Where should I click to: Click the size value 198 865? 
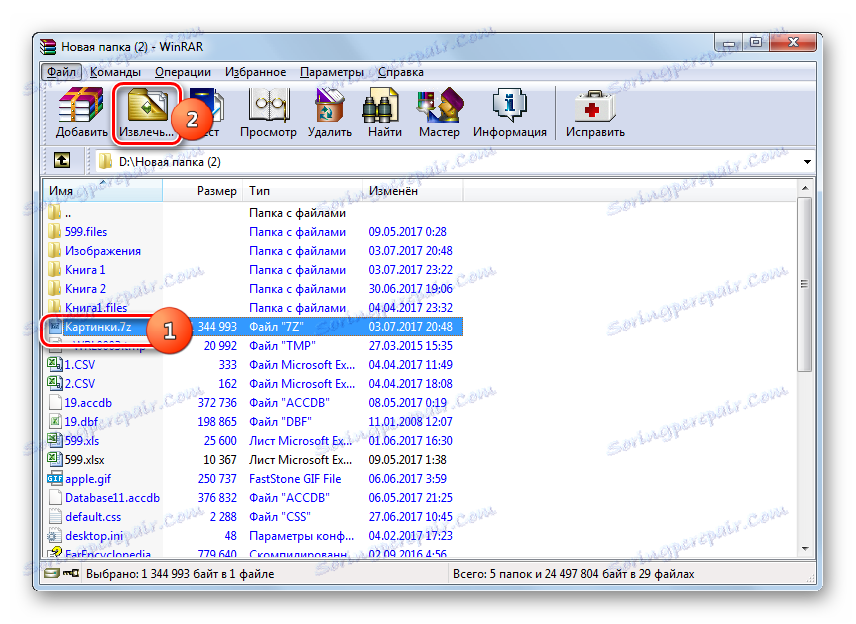(x=217, y=421)
